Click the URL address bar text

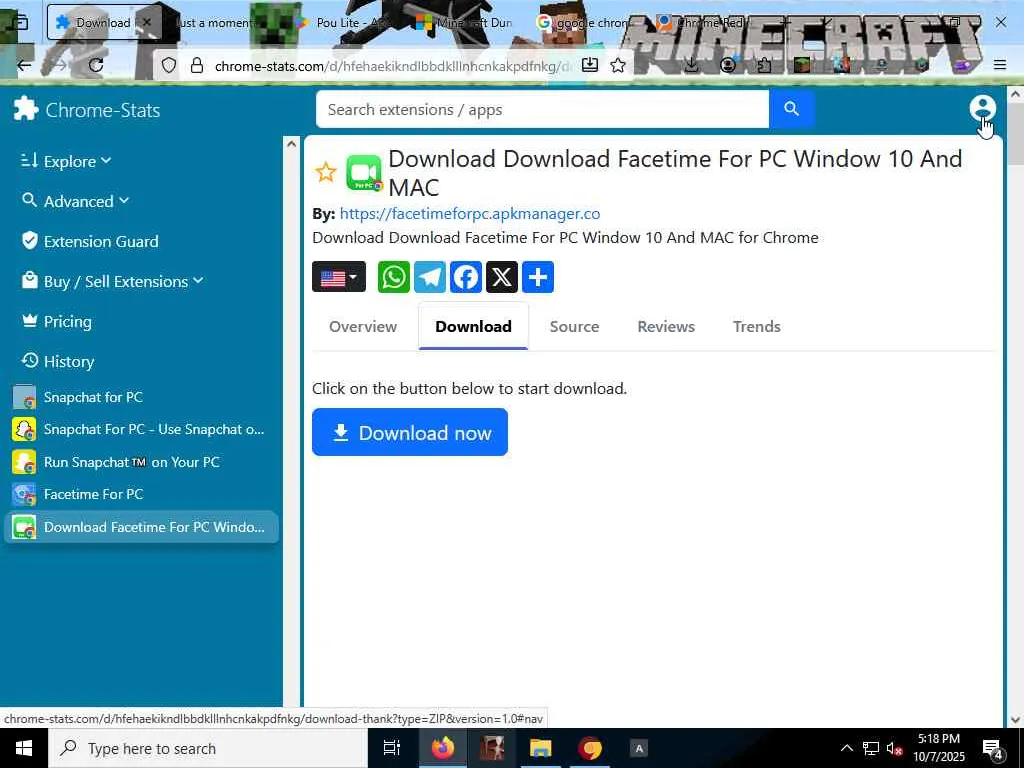coord(392,66)
